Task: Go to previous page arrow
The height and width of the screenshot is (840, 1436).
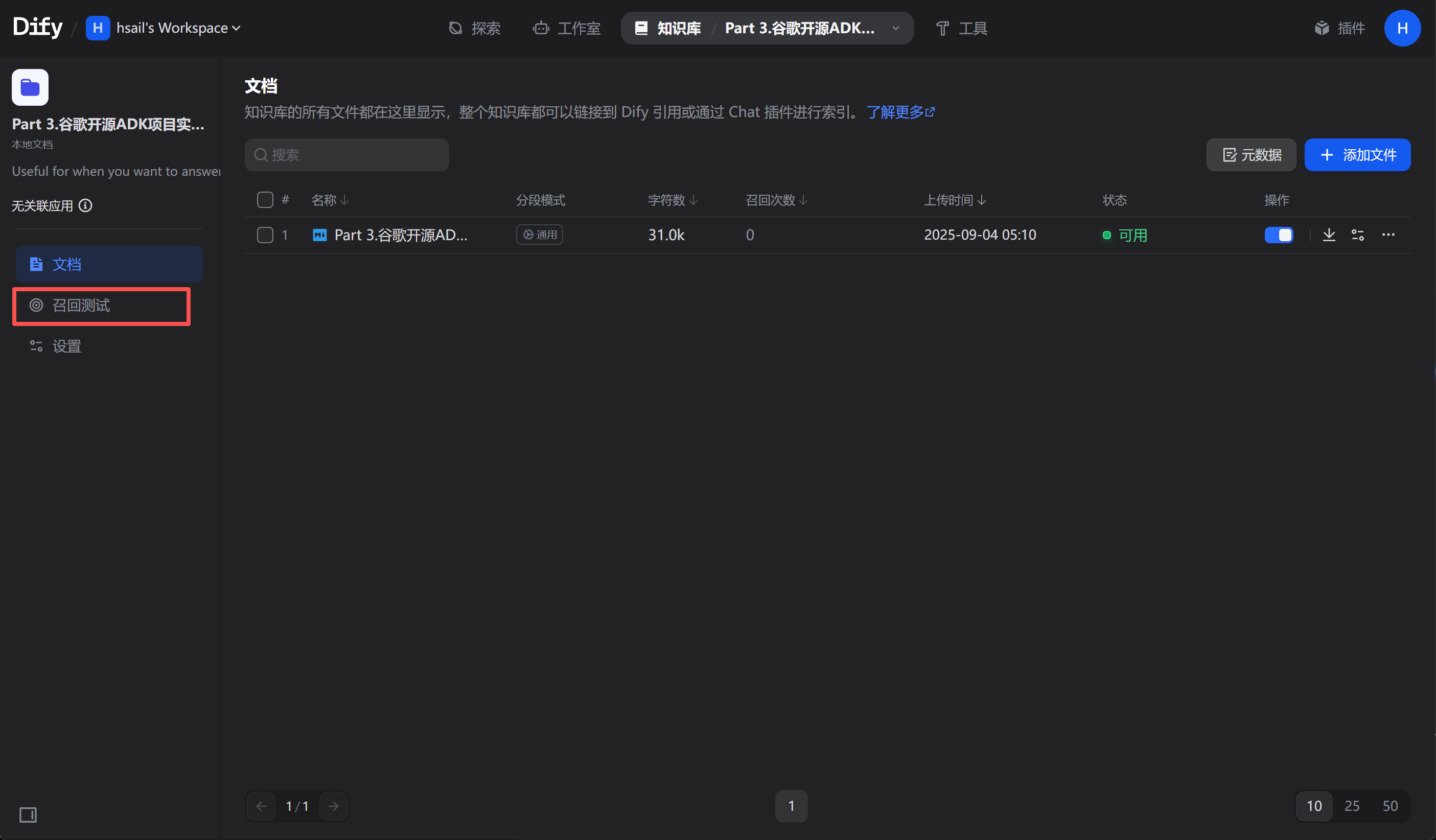Action: [x=262, y=806]
